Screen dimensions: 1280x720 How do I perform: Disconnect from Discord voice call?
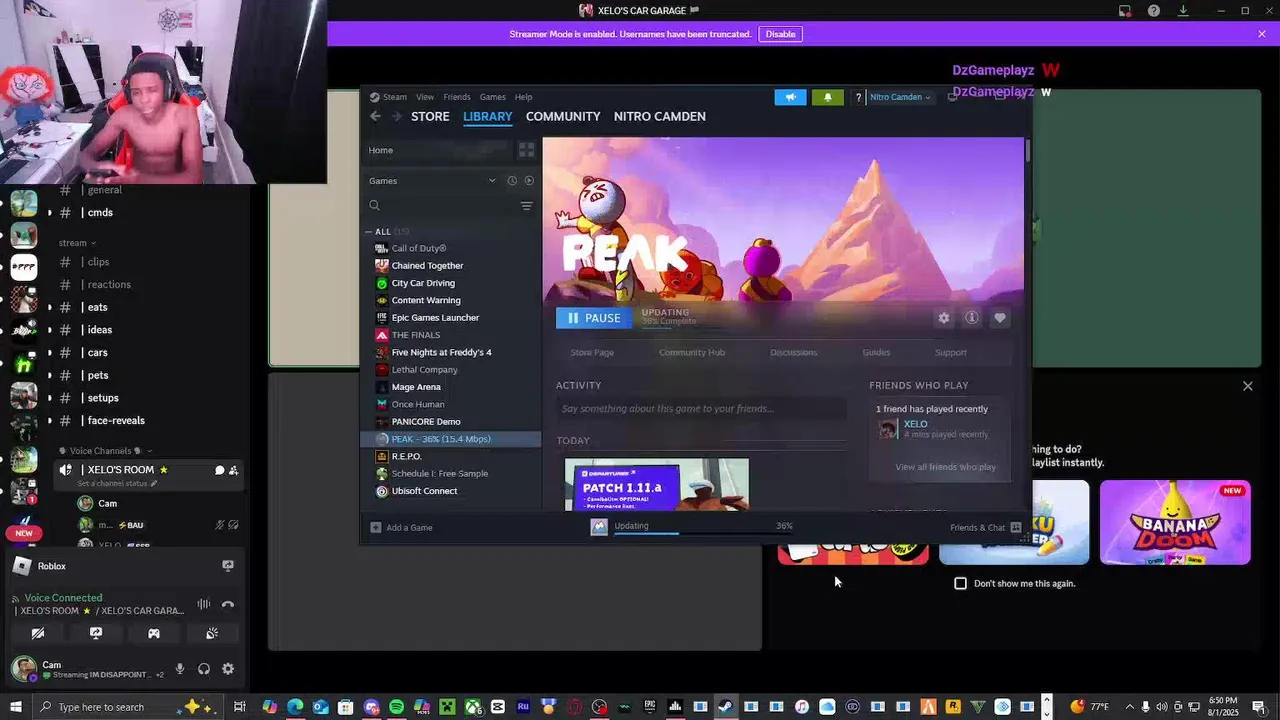227,604
